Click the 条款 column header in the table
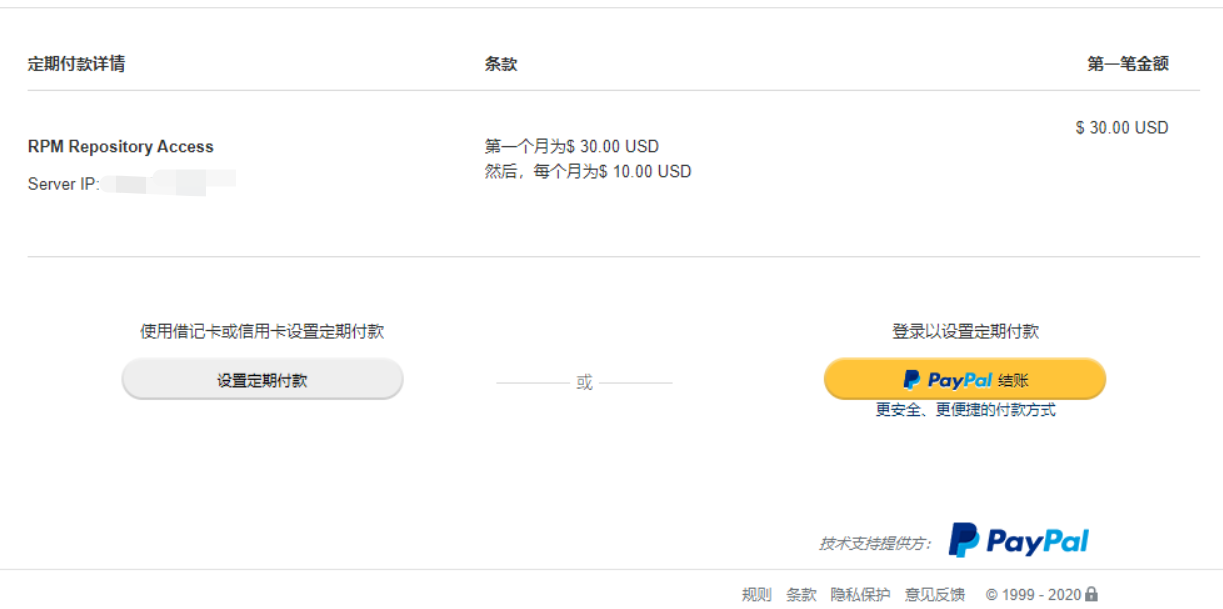The height and width of the screenshot is (609, 1223). click(x=501, y=64)
